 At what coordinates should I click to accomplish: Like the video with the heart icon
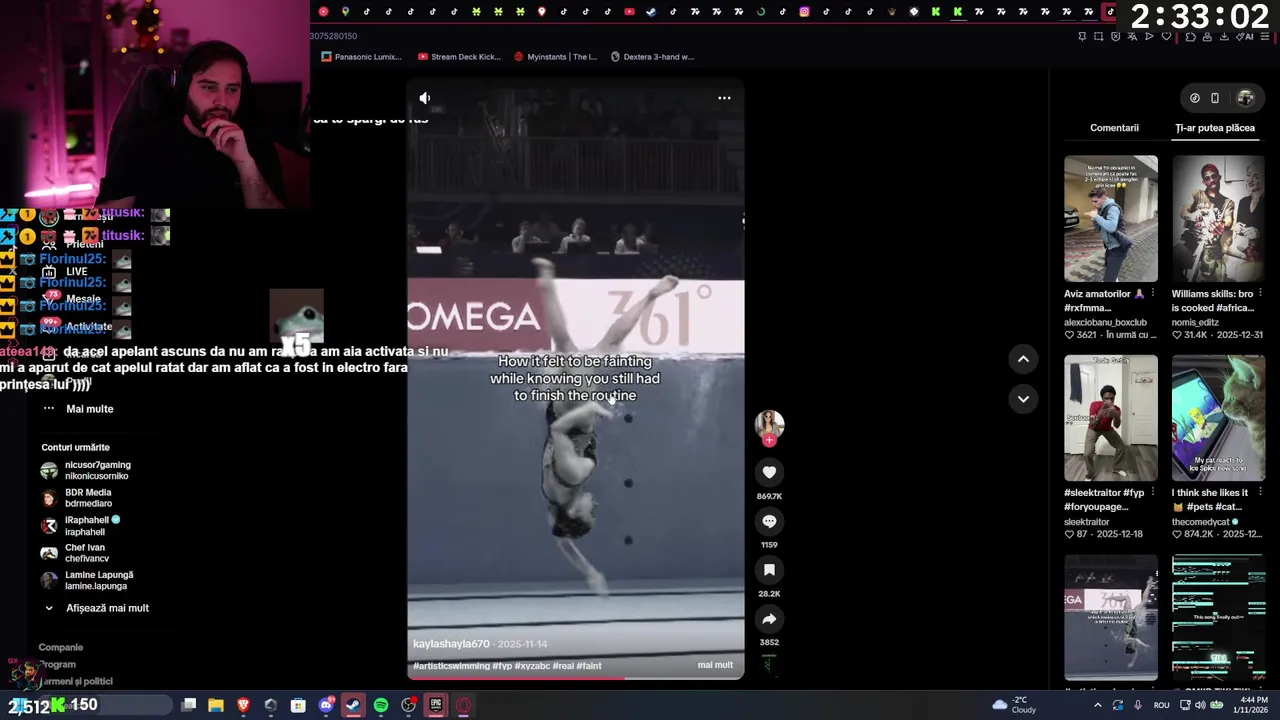[769, 472]
